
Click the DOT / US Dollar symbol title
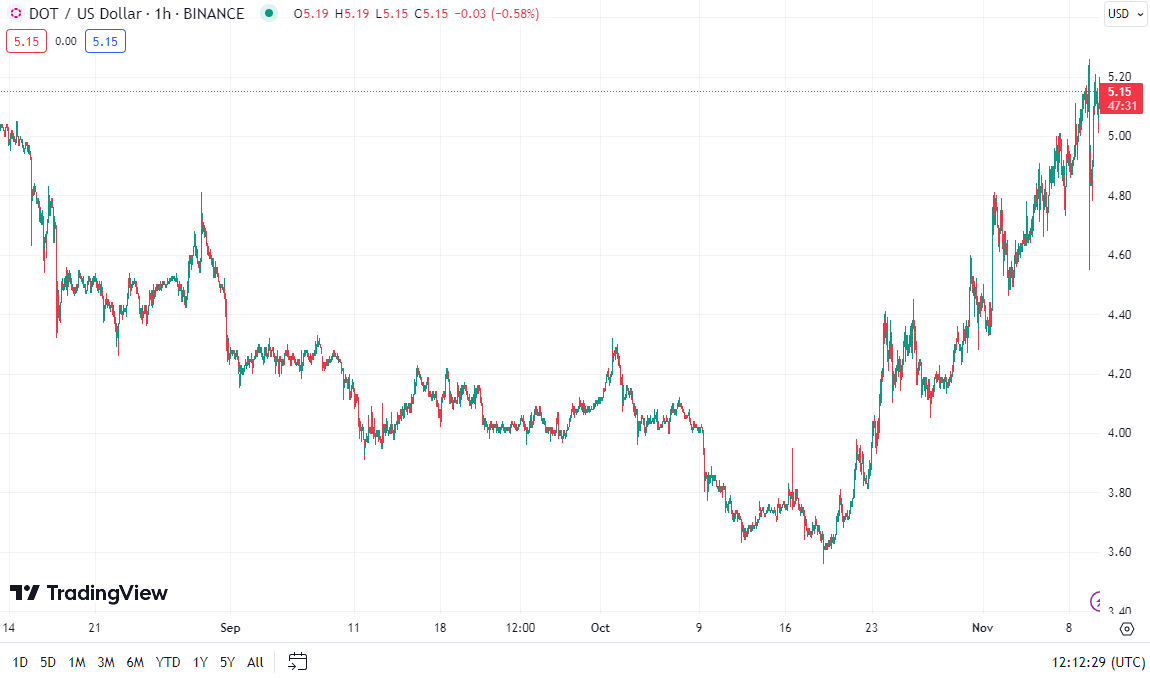click(x=85, y=14)
